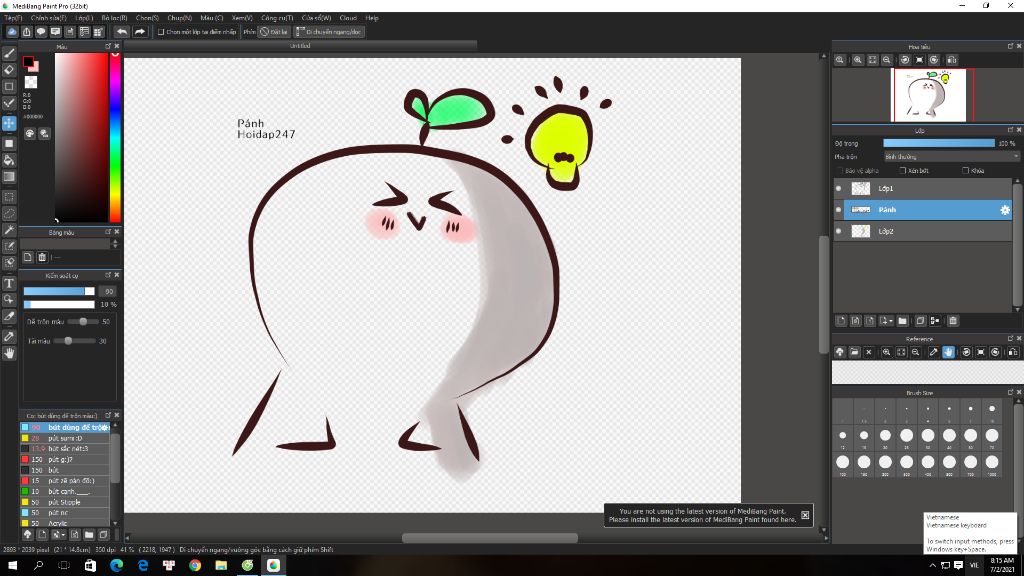
Task: Select the hand tool in the Reference panel
Action: click(x=948, y=352)
